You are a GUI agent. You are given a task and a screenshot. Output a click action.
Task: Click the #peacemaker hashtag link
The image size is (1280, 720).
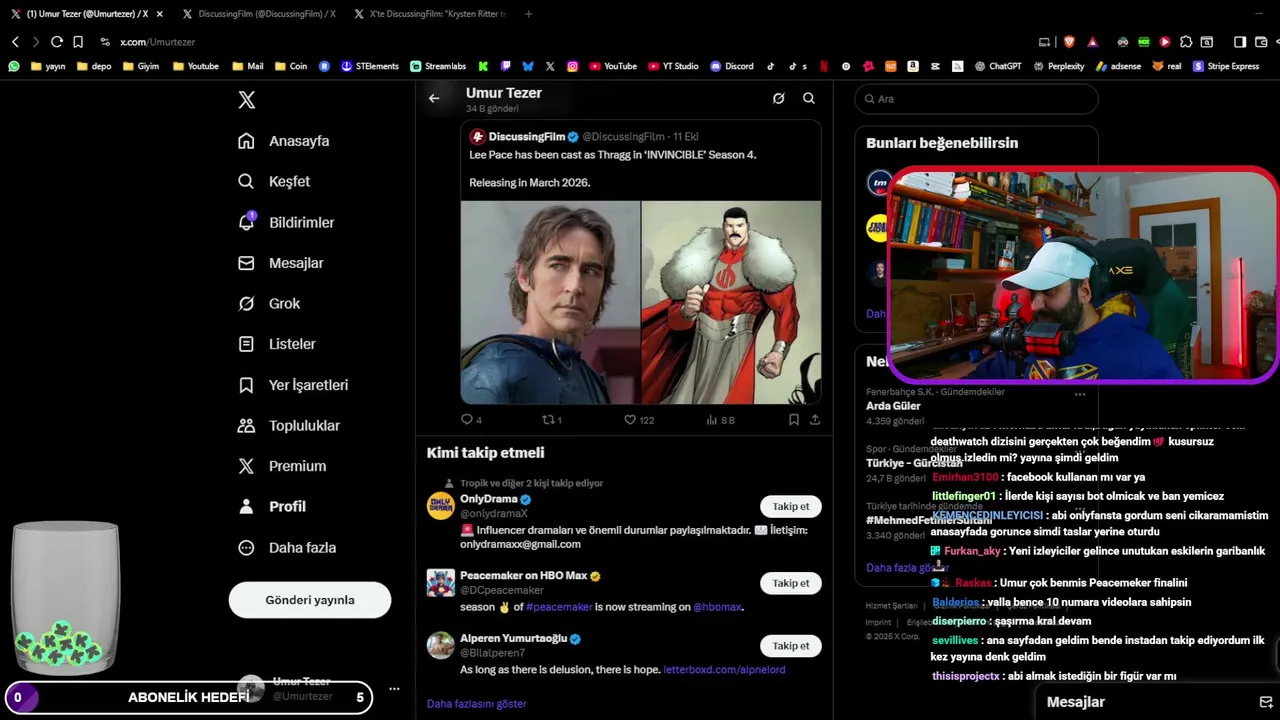(x=559, y=607)
